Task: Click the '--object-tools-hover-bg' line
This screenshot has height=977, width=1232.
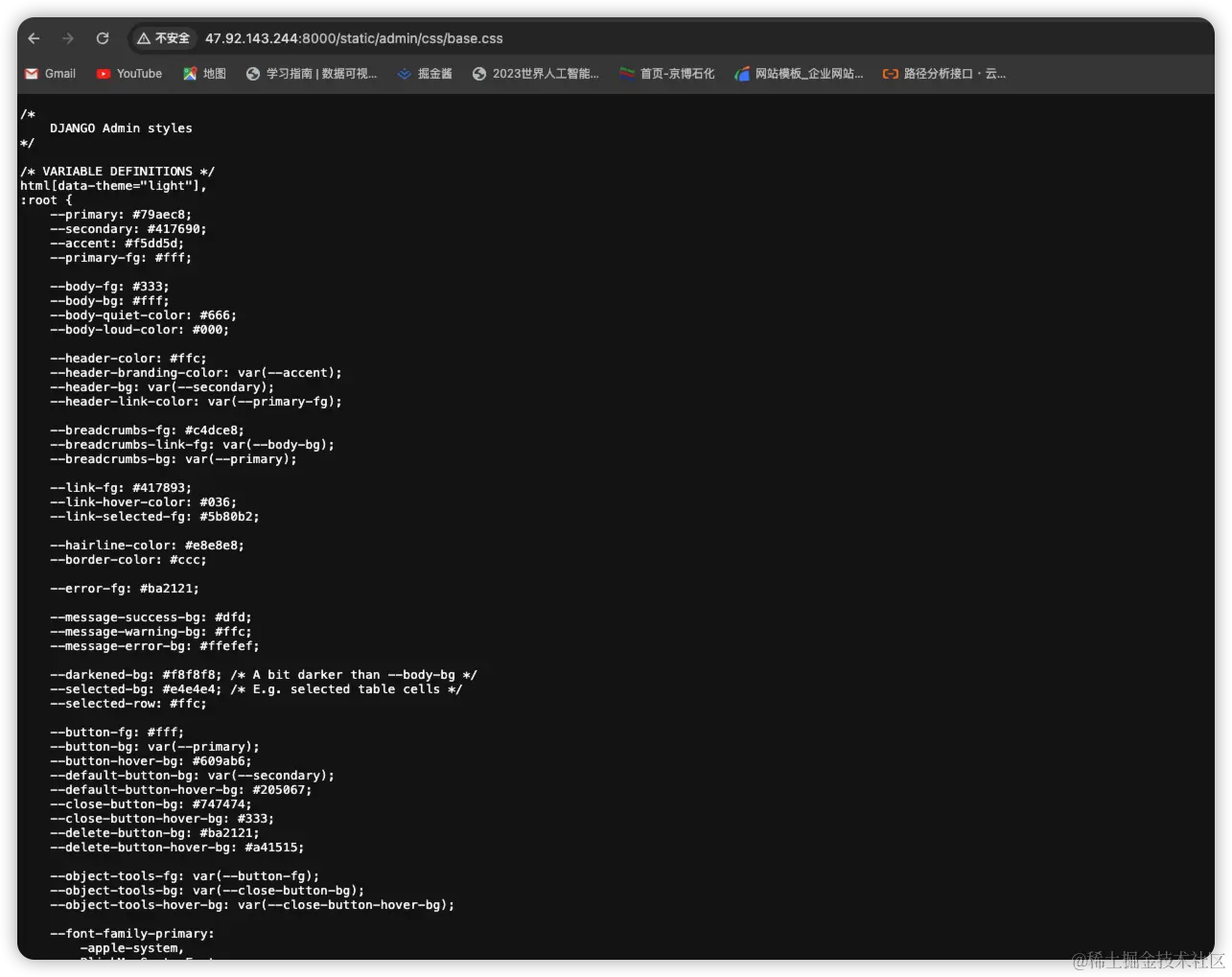Action: click(x=252, y=905)
